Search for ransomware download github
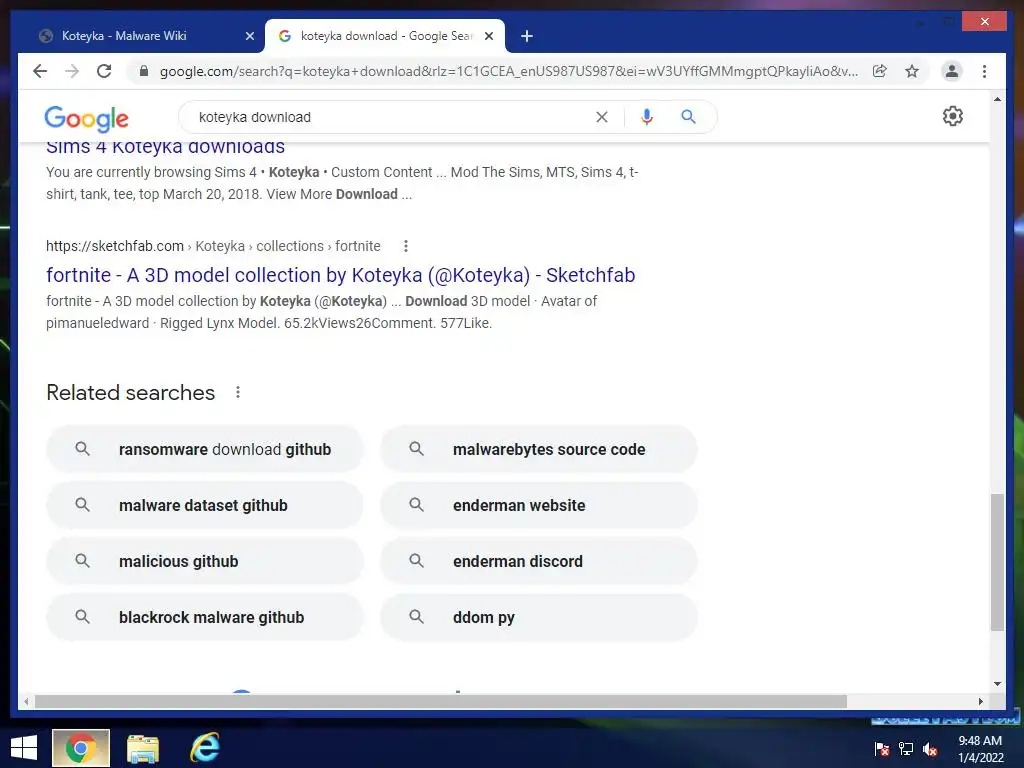This screenshot has width=1024, height=768. [x=204, y=449]
